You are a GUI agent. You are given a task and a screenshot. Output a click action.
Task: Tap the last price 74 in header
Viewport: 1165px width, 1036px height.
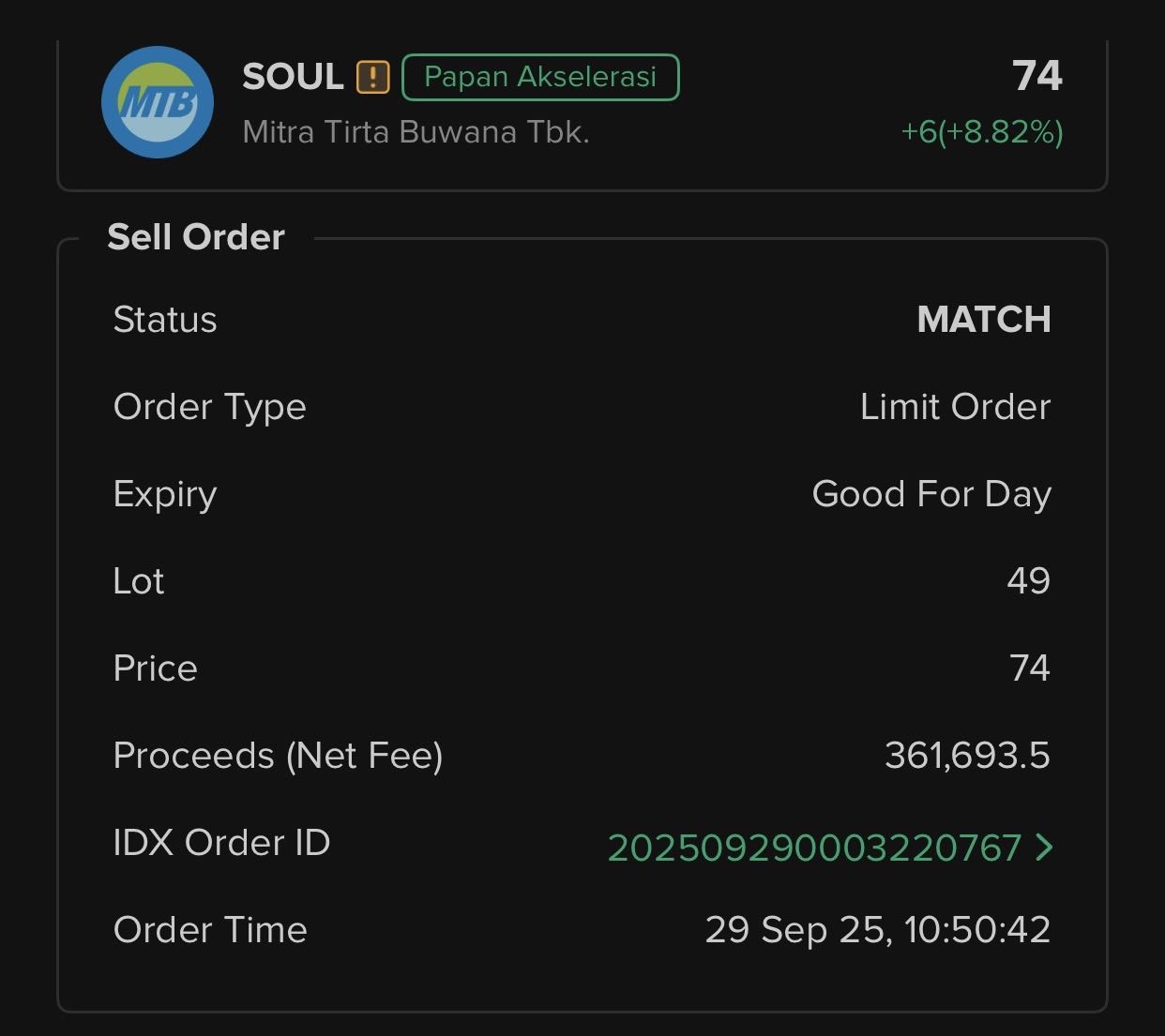tap(1036, 76)
